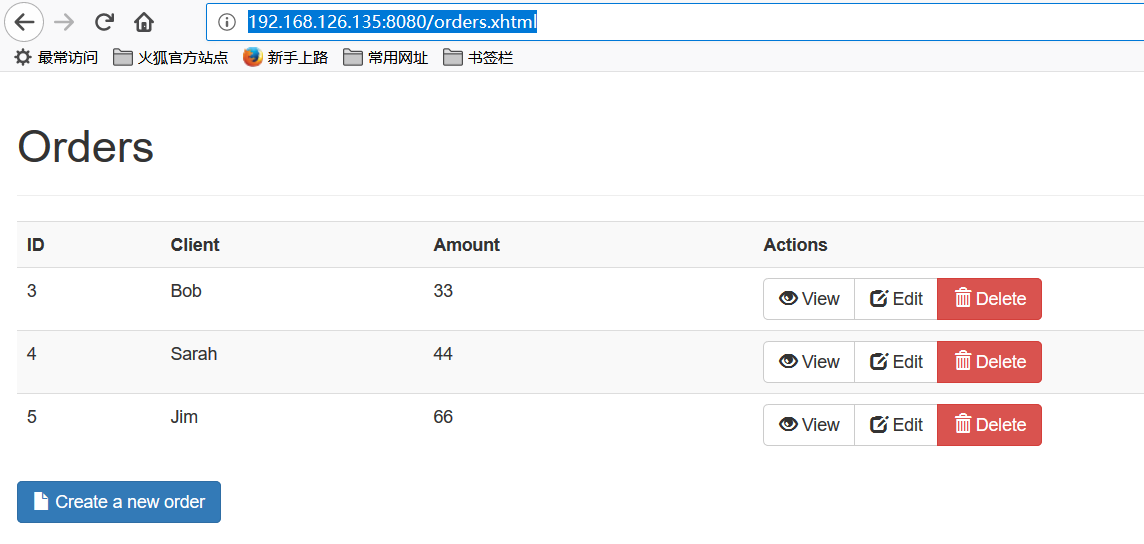View Jim's order
Image resolution: width=1144 pixels, height=544 pixels.
click(808, 425)
